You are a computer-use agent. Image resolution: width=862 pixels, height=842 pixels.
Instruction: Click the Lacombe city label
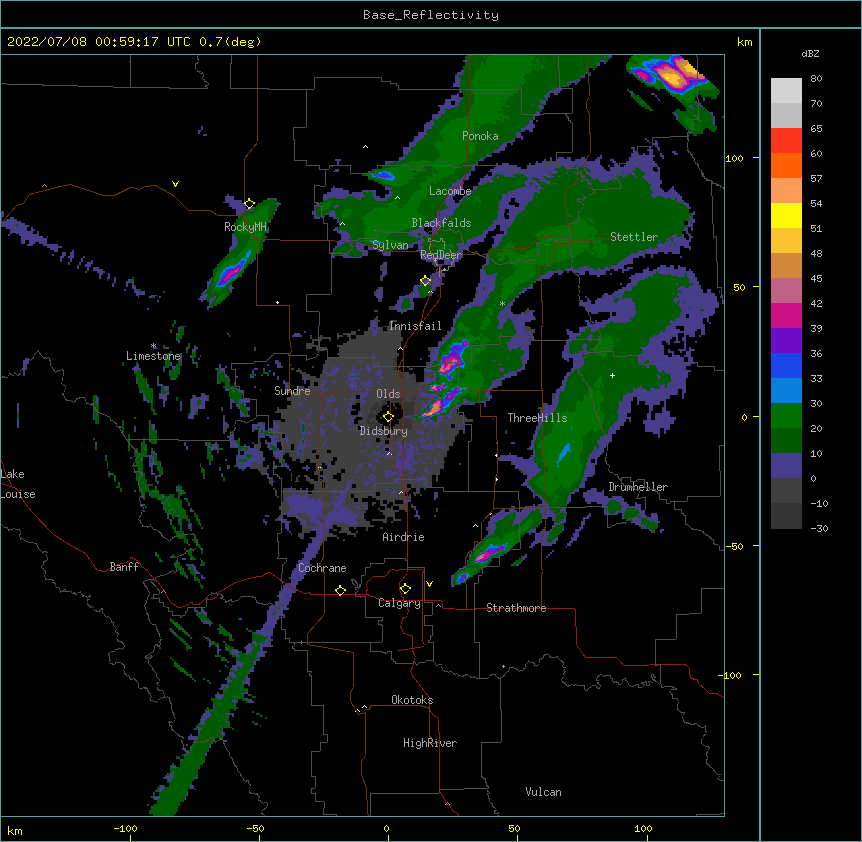[x=450, y=191]
